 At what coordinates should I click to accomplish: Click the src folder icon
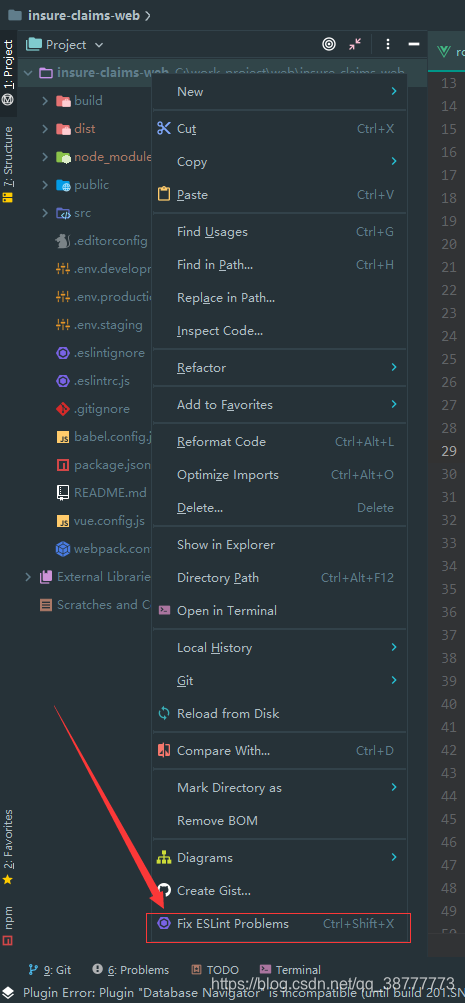point(63,213)
